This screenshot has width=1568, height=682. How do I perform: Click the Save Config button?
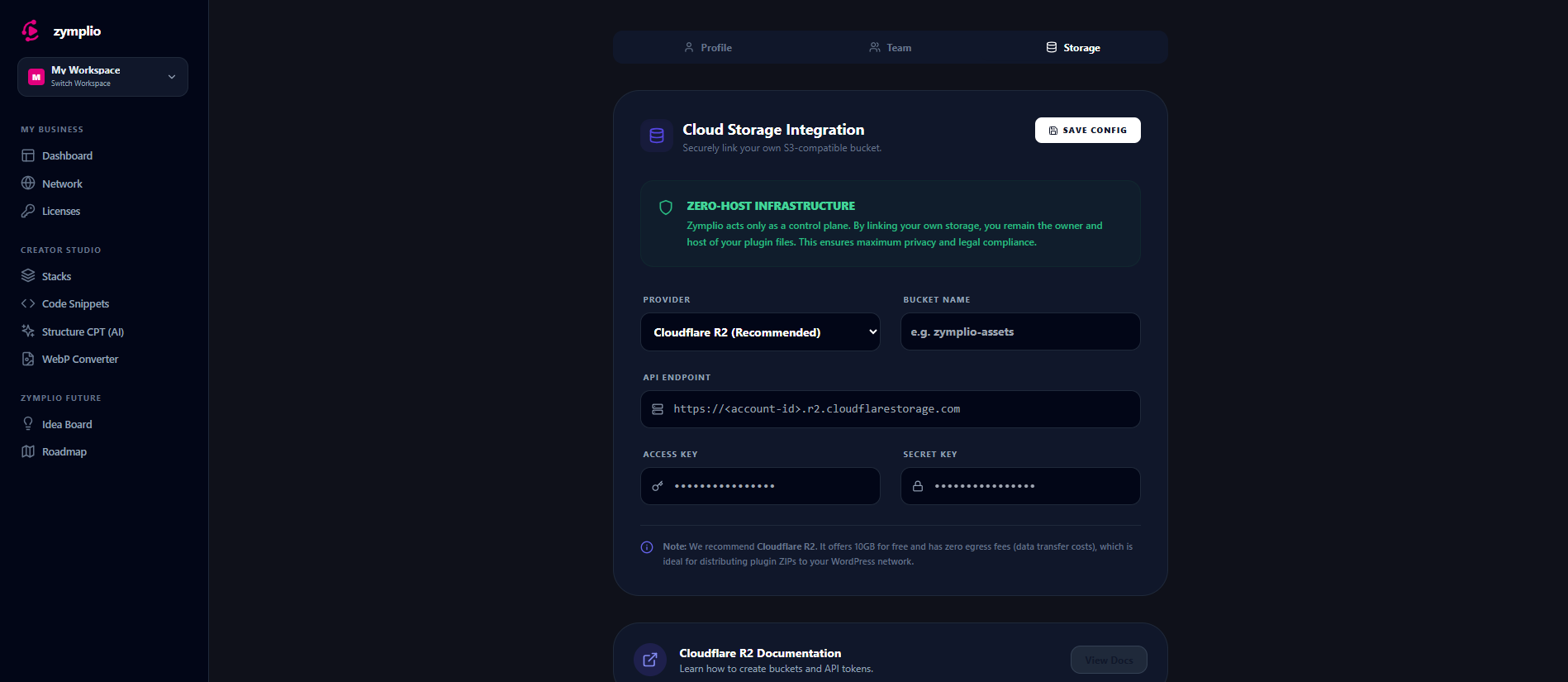(1087, 131)
